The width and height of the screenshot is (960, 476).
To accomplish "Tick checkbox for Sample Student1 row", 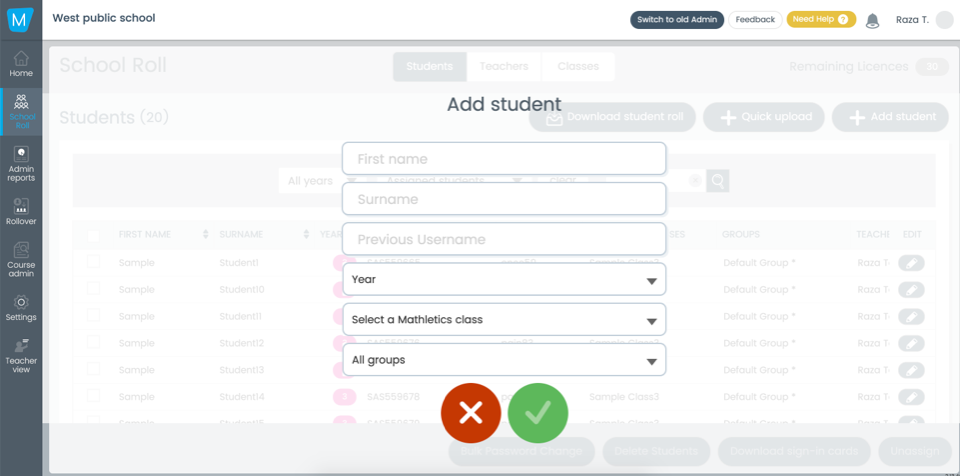I will coord(93,262).
